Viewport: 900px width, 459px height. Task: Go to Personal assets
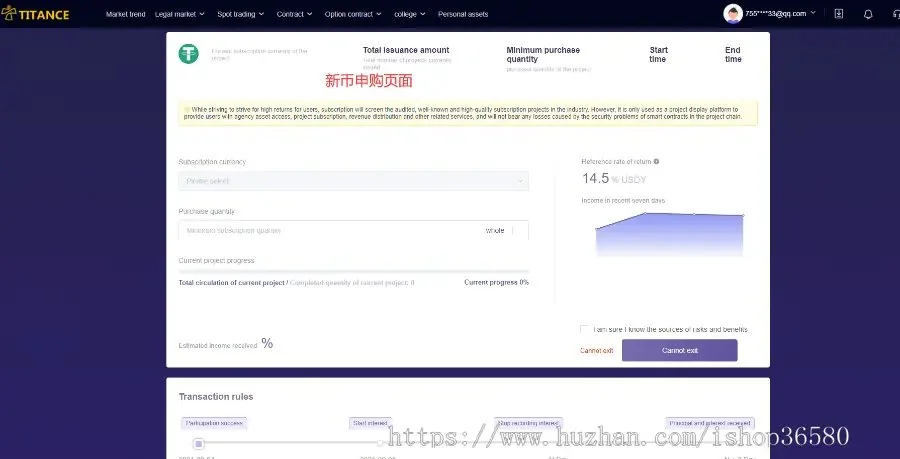(463, 14)
